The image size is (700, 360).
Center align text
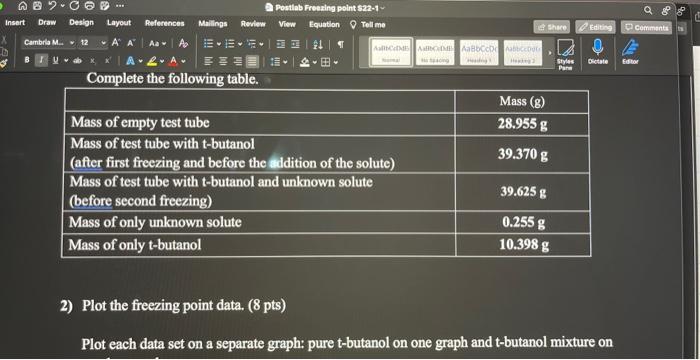223,62
